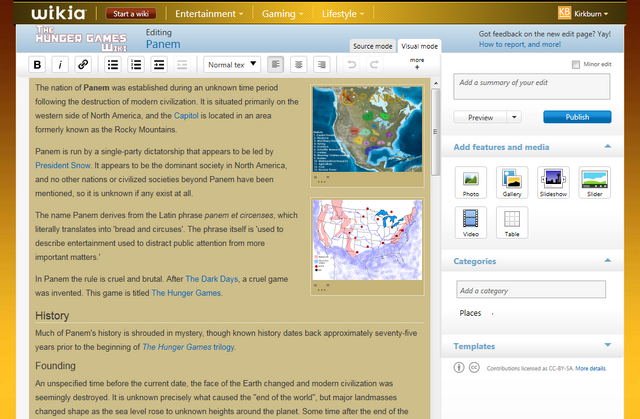Image resolution: width=640 pixels, height=419 pixels.
Task: Open the How to report, and more link
Action: (x=520, y=44)
